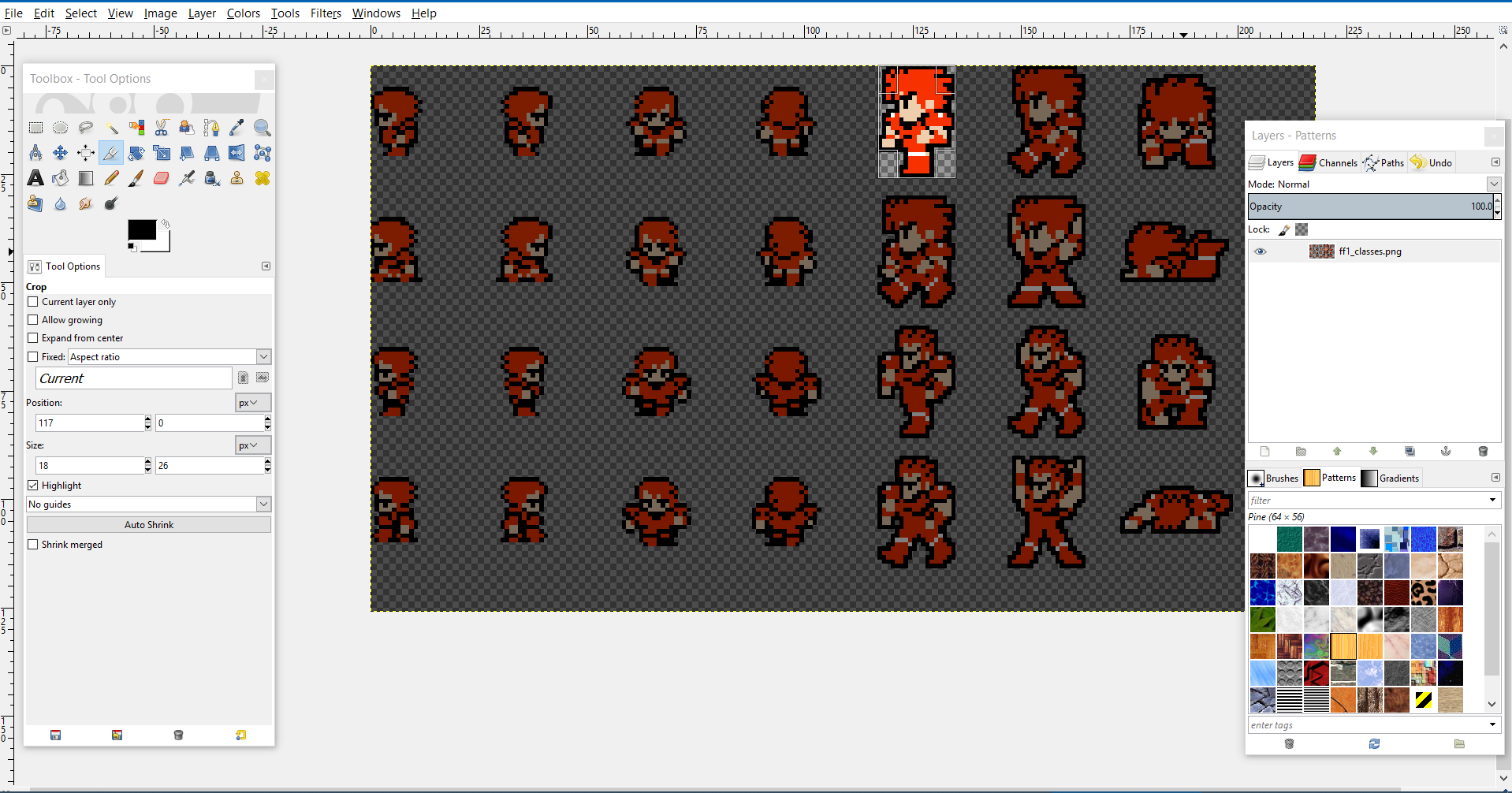1512x793 pixels.
Task: Select the Rotate tool
Action: click(136, 153)
